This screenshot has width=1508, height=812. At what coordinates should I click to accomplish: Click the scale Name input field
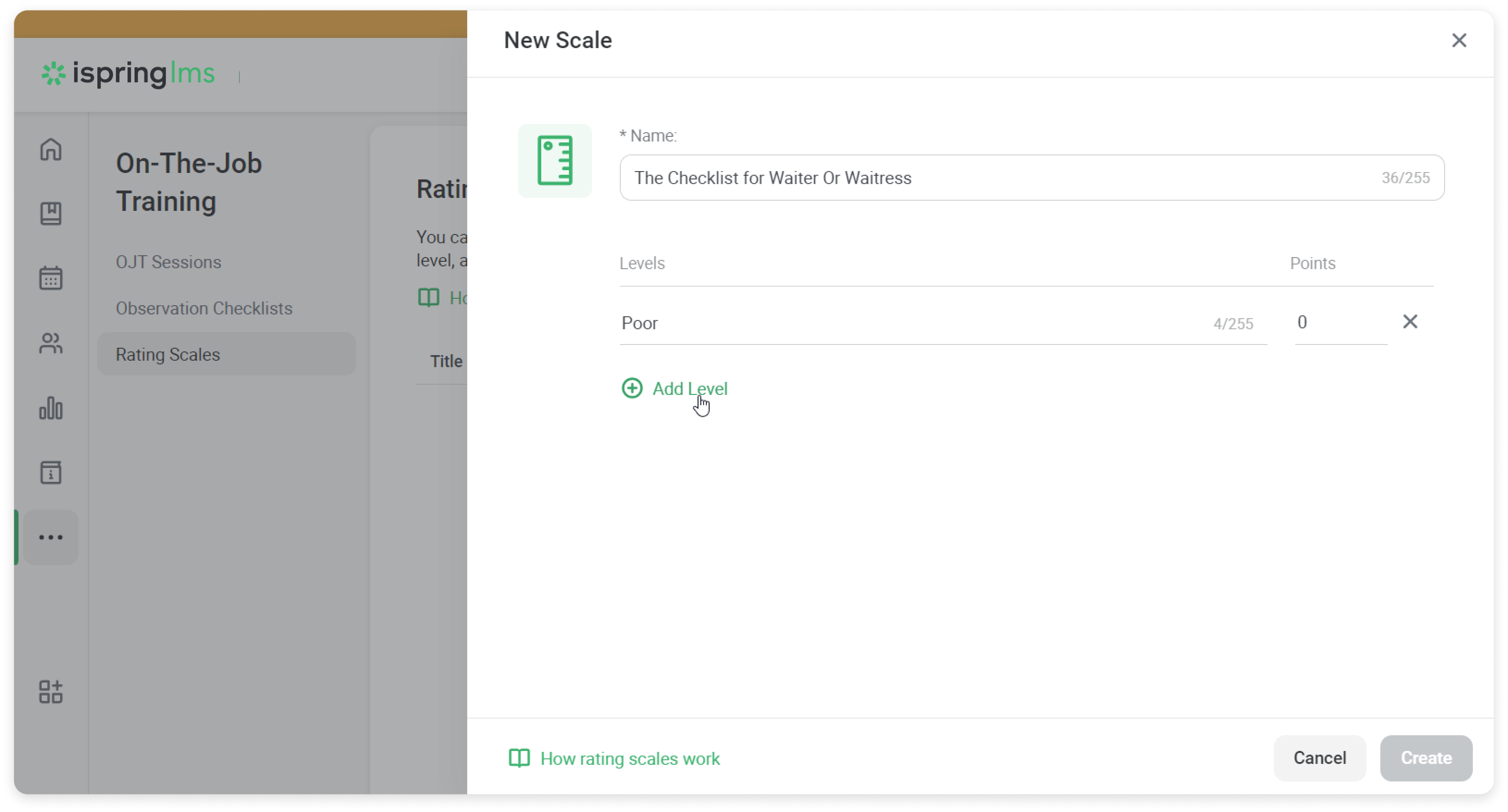995,178
